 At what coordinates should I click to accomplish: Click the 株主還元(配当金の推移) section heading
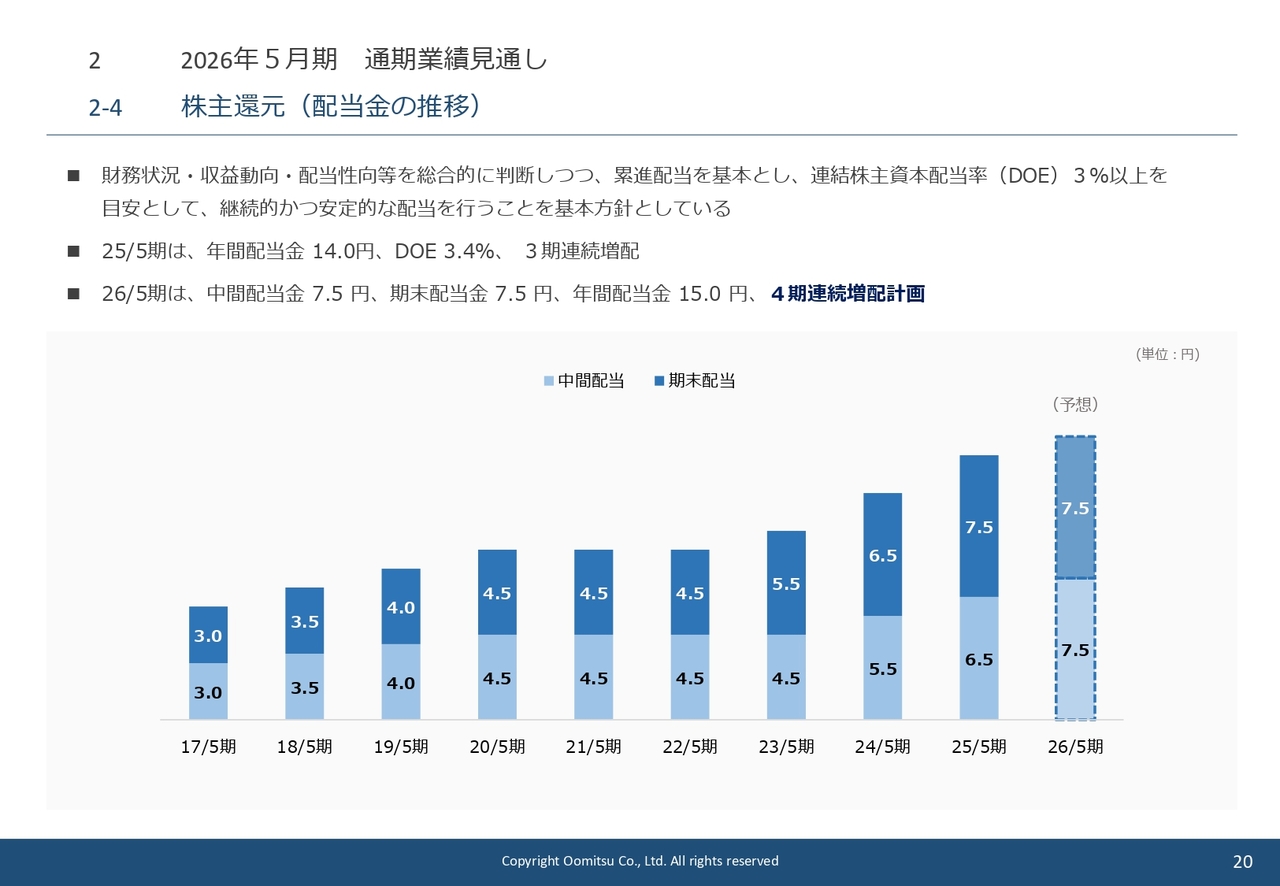pos(331,107)
